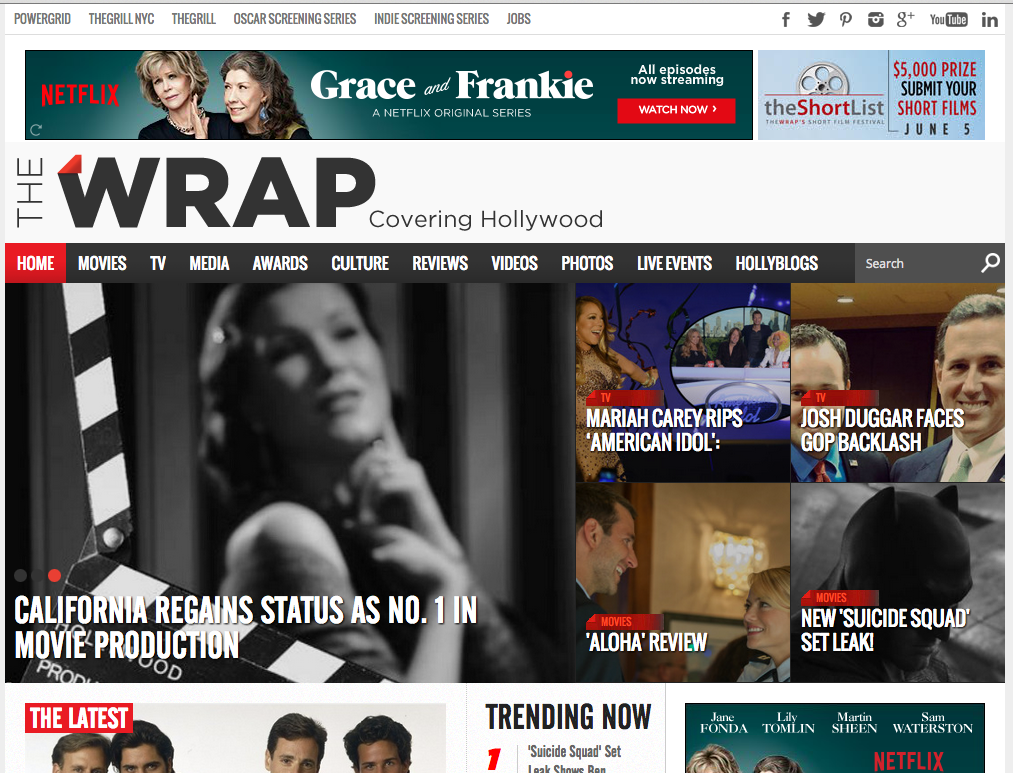The height and width of the screenshot is (773, 1013).
Task: Open INDIE SCREENING SERIES link
Action: pos(432,19)
